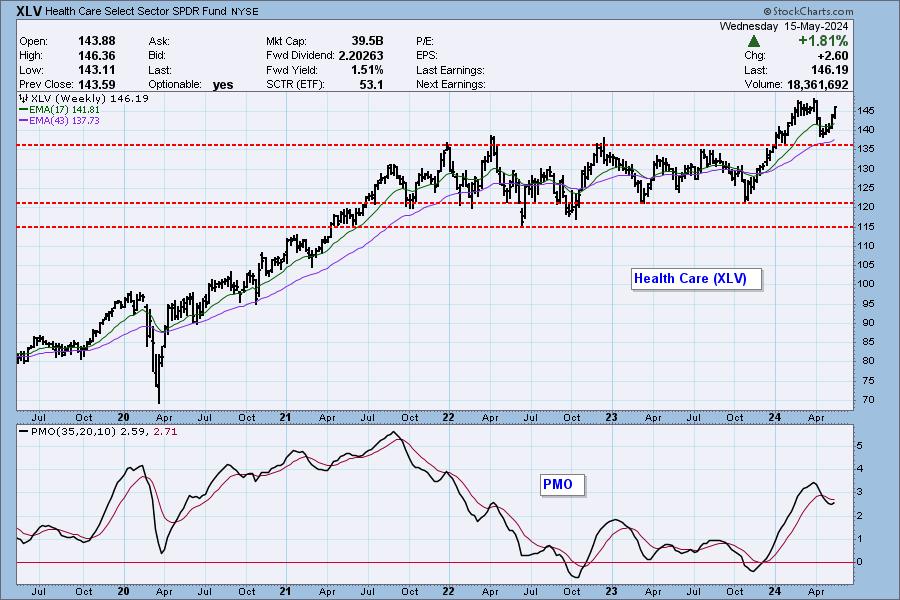Click year 24 on the price chart's time axis
900x600 pixels.
(775, 417)
